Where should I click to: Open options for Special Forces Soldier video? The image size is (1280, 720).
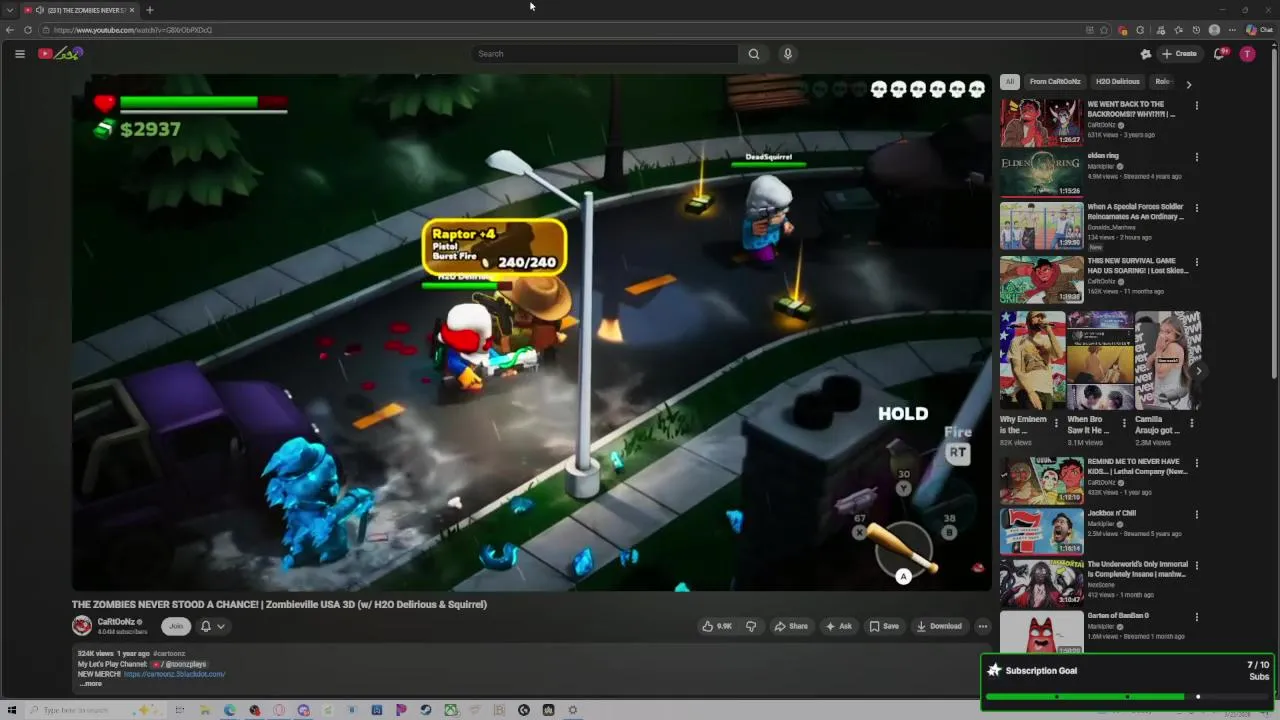tap(1196, 208)
